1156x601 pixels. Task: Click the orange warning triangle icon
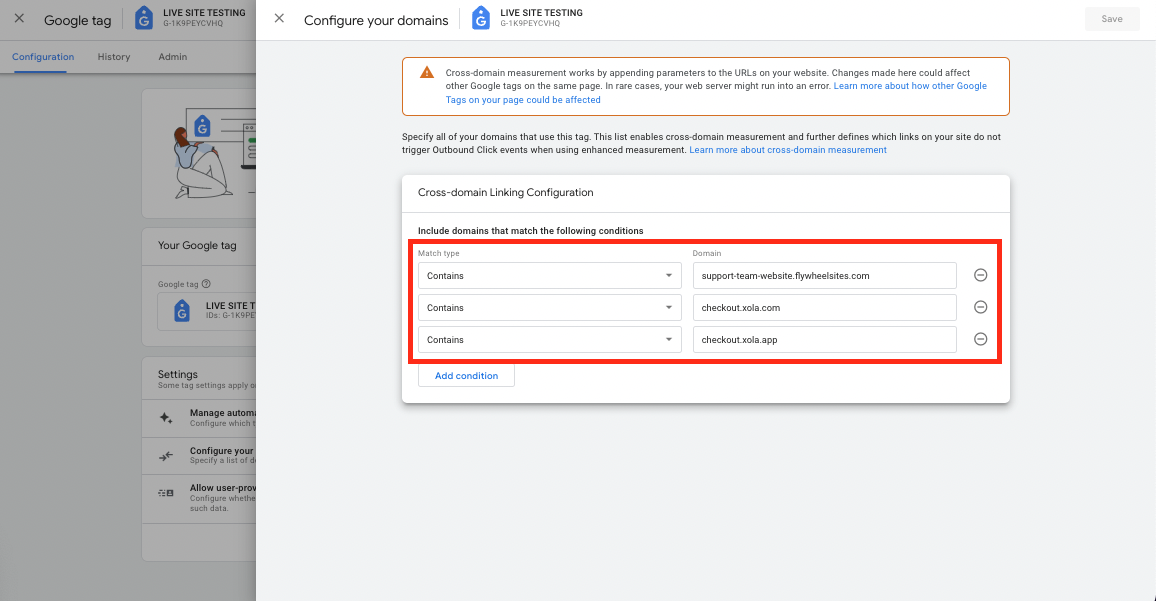(x=427, y=72)
